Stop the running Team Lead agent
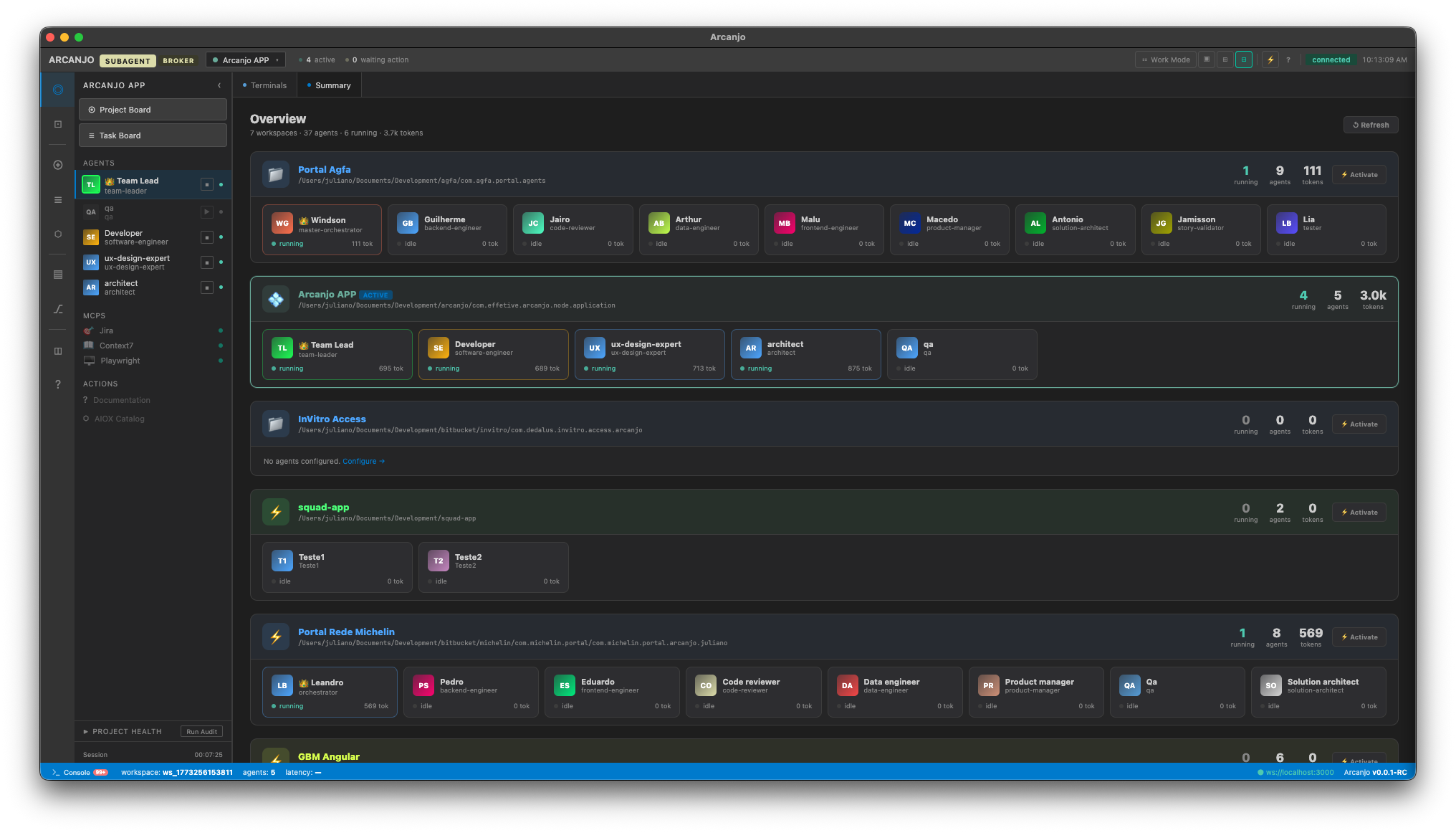Viewport: 1456px width, 833px height. [207, 184]
